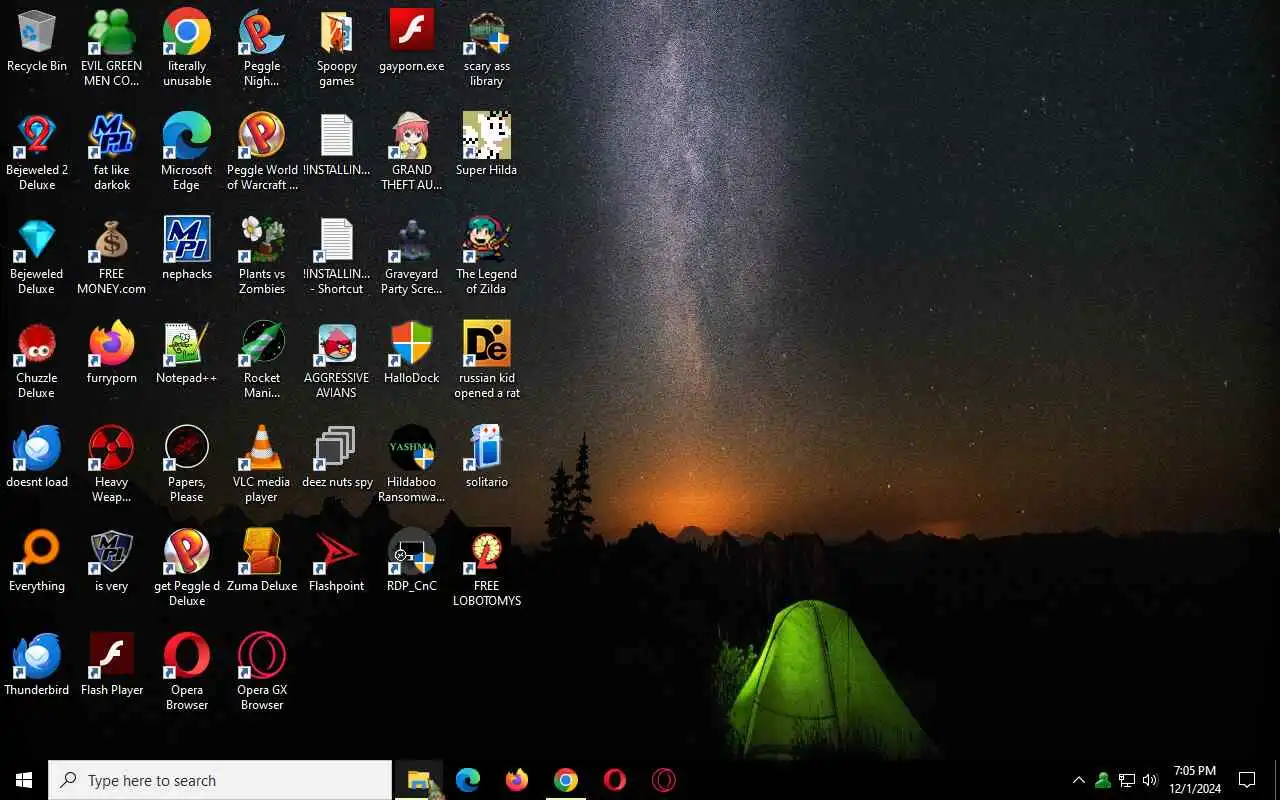Click the green men tray icon
The height and width of the screenshot is (800, 1280).
pos(1103,780)
